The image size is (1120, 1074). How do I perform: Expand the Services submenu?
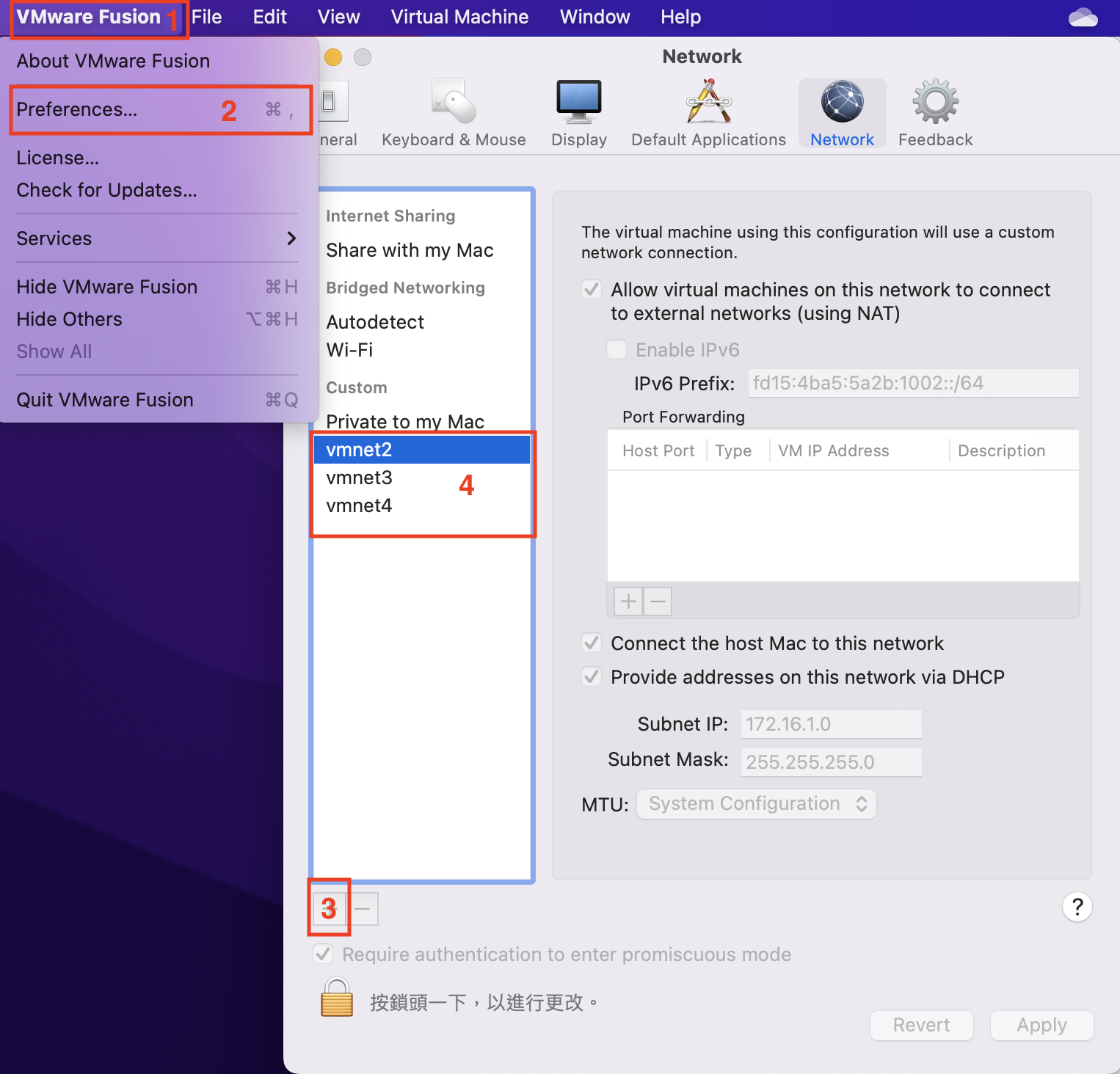click(x=157, y=238)
